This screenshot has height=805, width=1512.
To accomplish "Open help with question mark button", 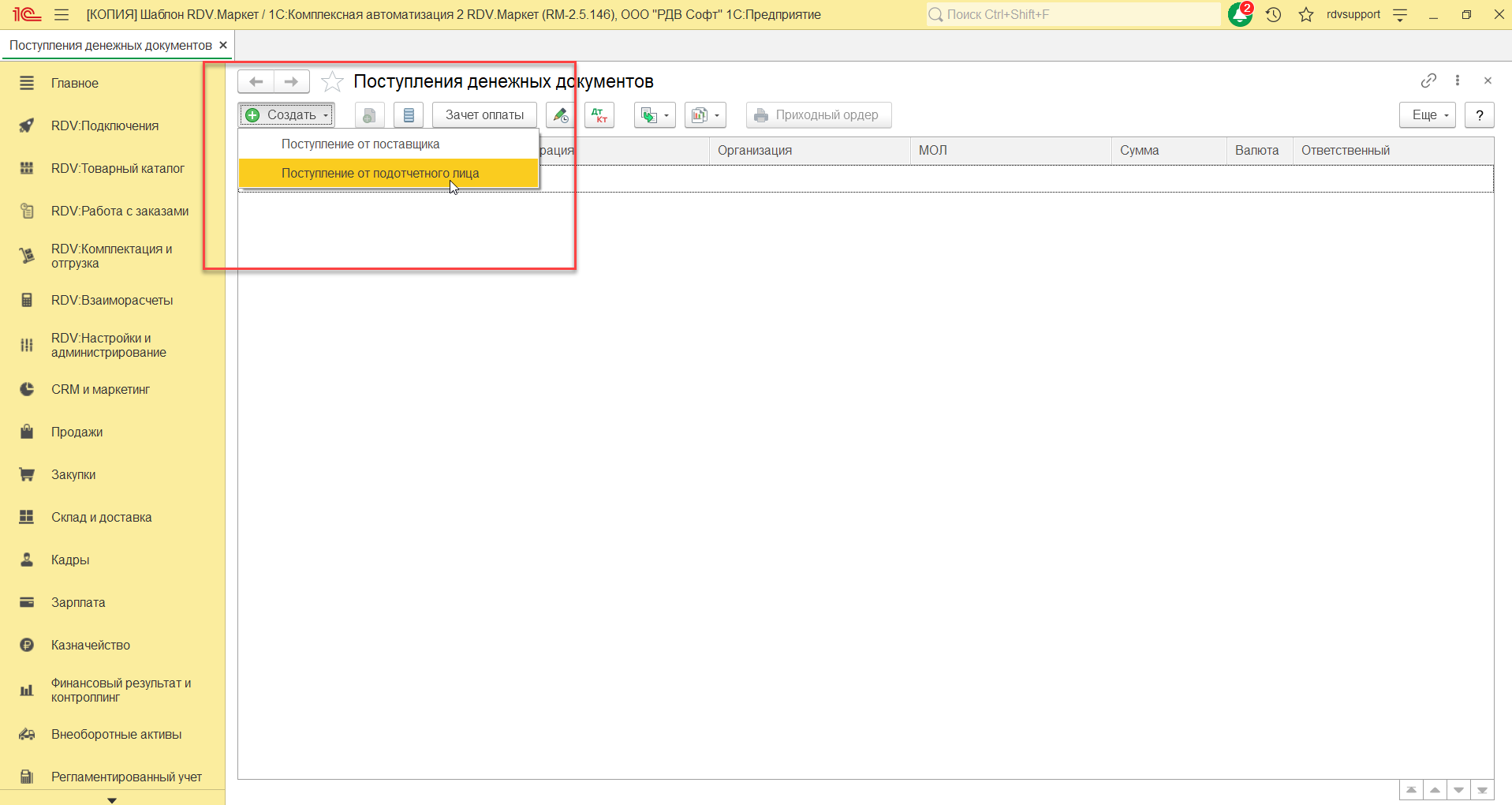I will tap(1480, 115).
